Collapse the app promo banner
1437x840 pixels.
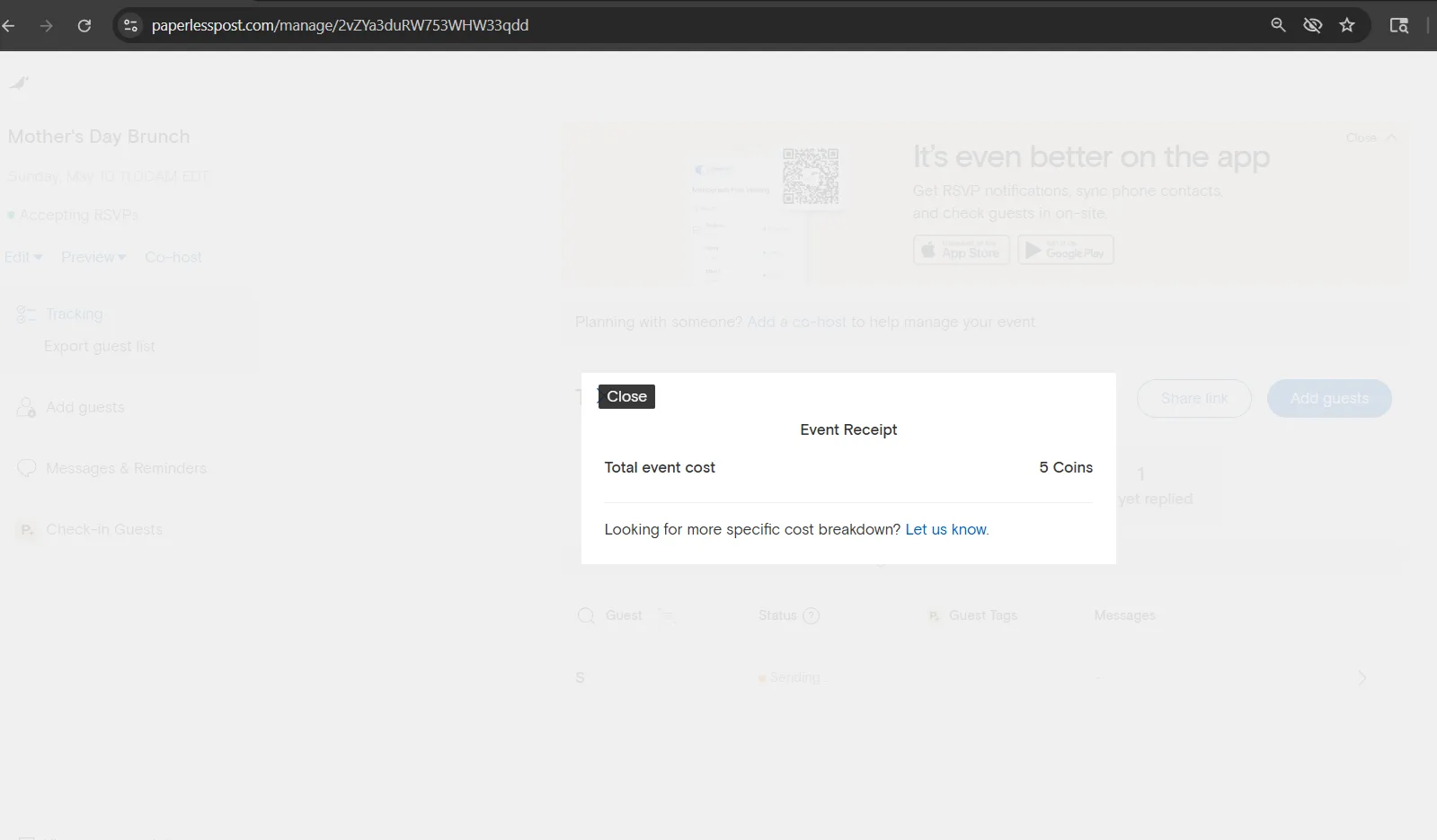click(x=1371, y=137)
